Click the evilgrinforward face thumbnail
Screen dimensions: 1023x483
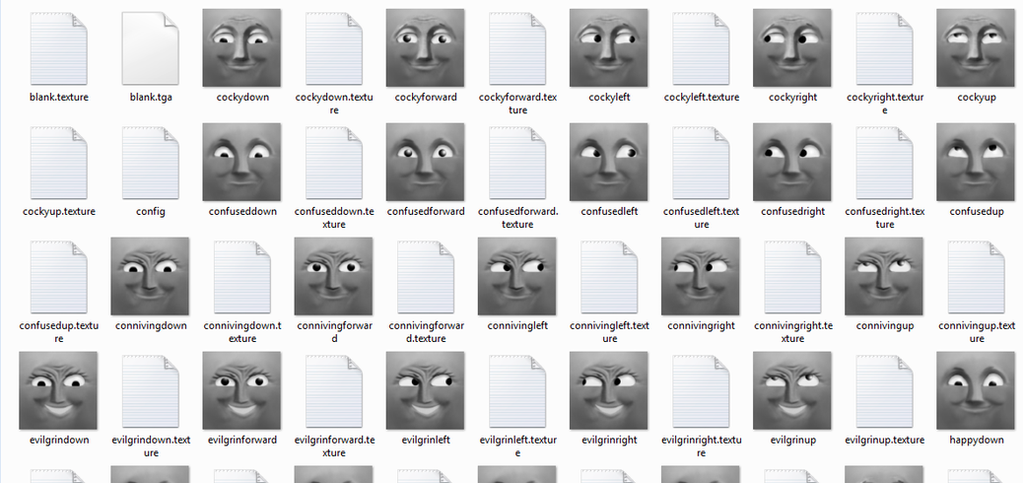pyautogui.click(x=241, y=390)
